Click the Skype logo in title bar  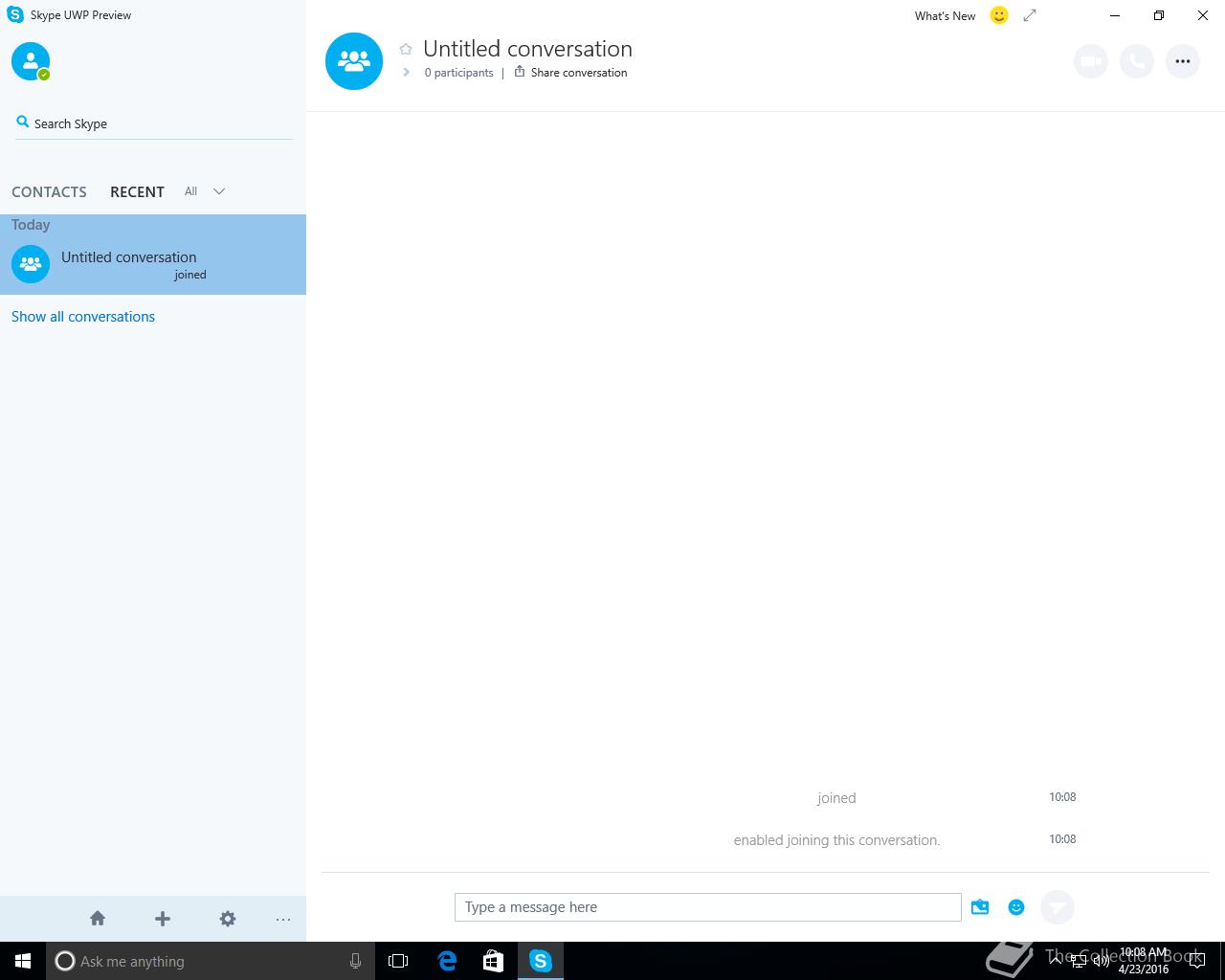click(15, 15)
